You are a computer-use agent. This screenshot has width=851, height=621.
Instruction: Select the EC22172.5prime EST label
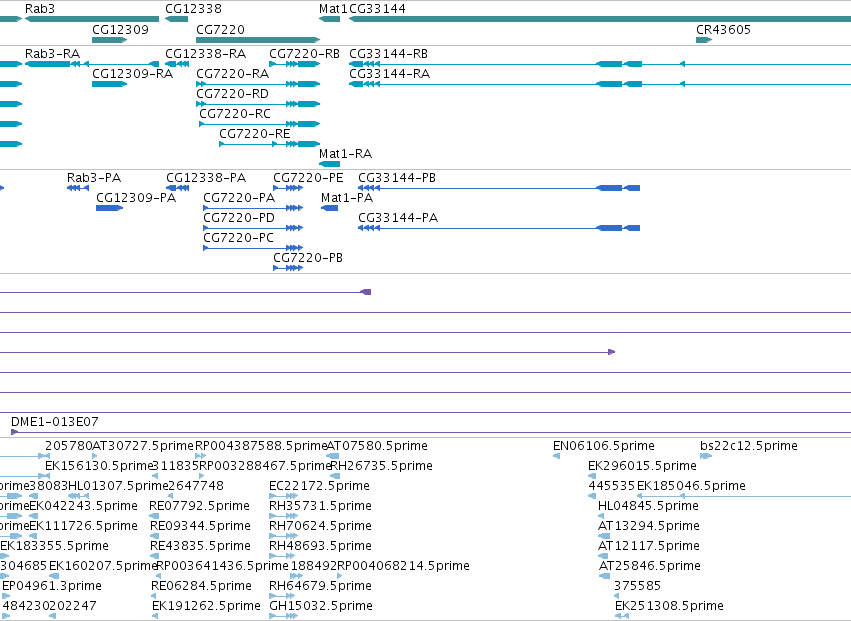tap(320, 486)
